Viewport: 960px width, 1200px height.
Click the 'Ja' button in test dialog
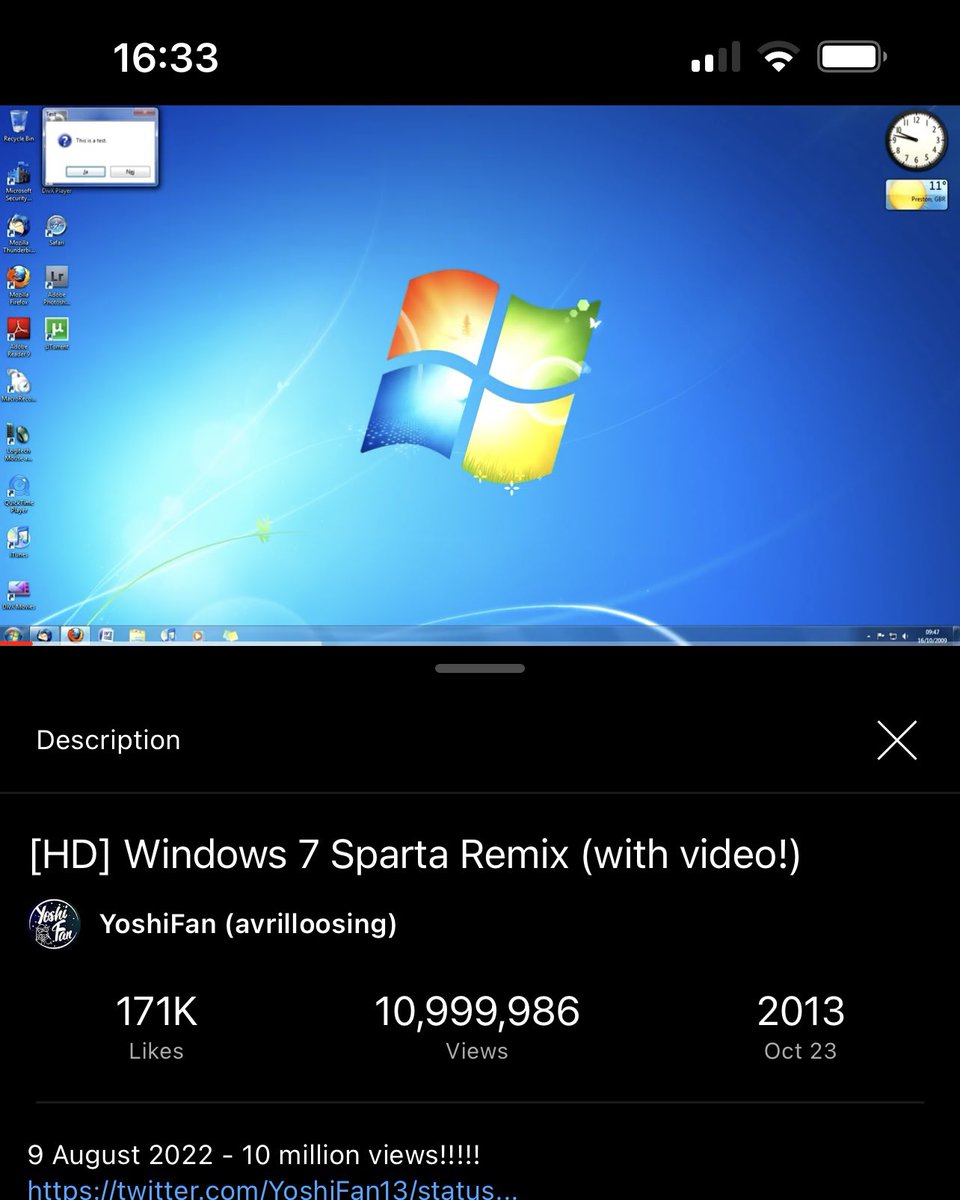[x=86, y=171]
